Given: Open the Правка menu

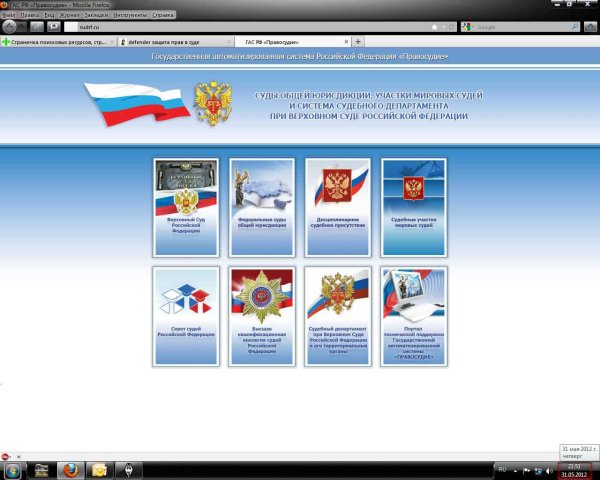Looking at the screenshot, I should coord(29,15).
